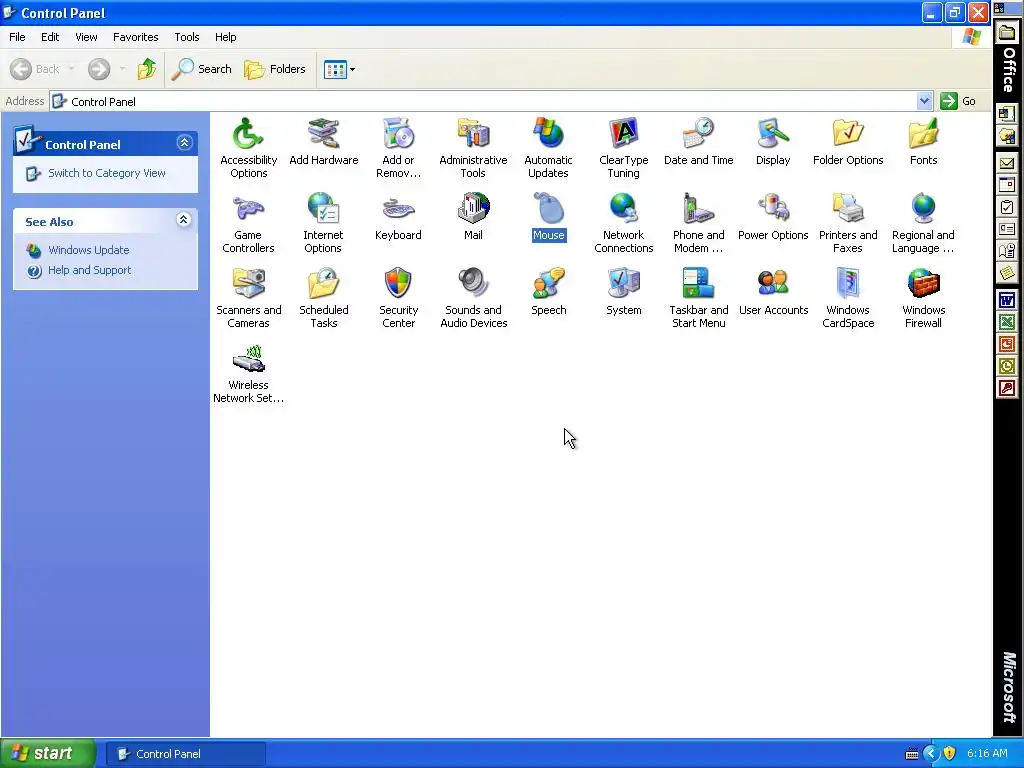Screen dimensions: 1024x768
Task: Select the highlighted Mouse icon
Action: (549, 209)
